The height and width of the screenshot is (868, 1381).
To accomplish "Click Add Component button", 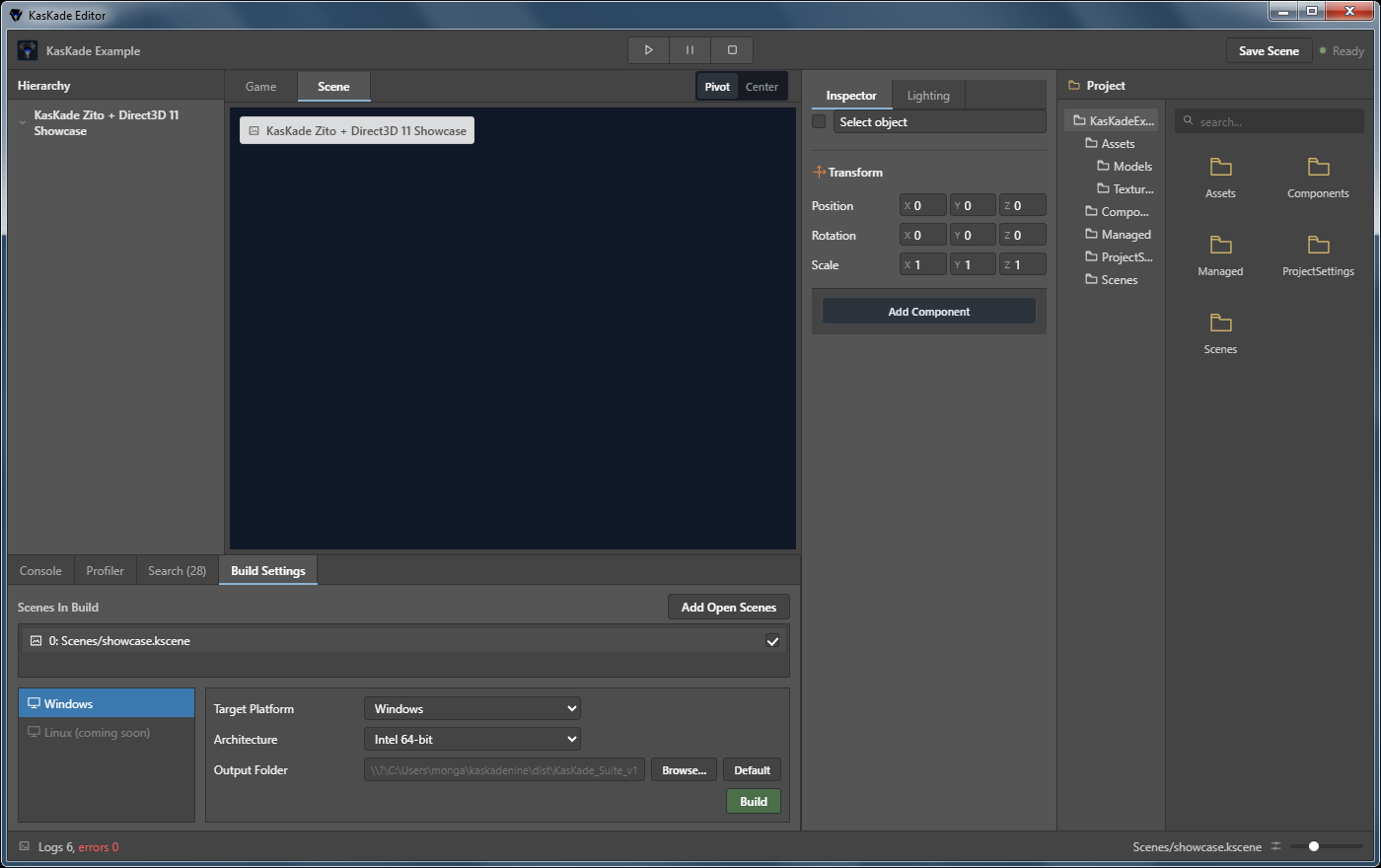I will 929,312.
